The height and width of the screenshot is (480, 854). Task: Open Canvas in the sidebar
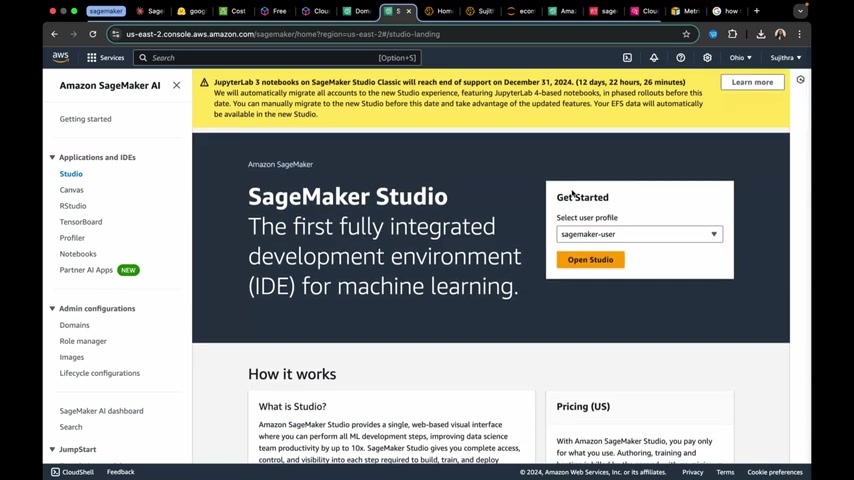(71, 190)
